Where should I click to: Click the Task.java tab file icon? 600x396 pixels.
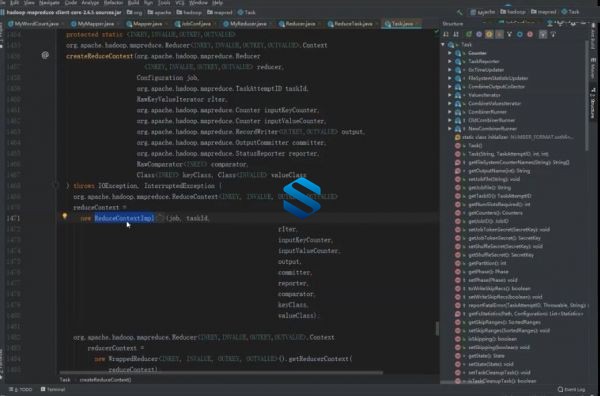click(x=388, y=24)
